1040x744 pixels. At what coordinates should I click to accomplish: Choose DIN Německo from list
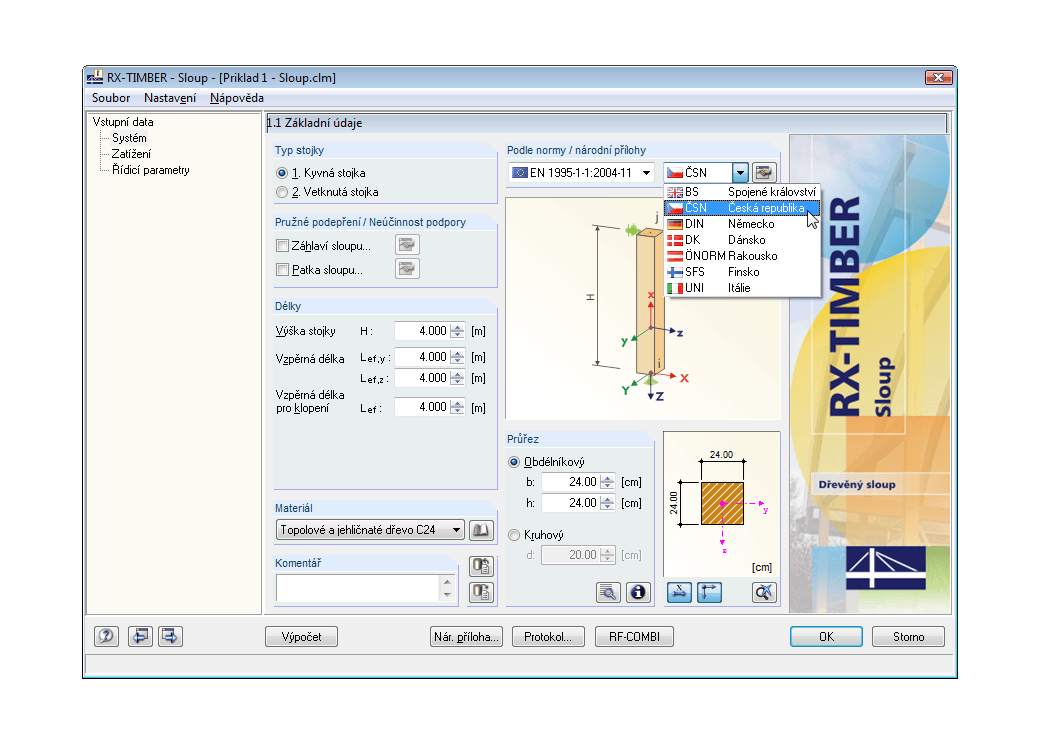742,224
